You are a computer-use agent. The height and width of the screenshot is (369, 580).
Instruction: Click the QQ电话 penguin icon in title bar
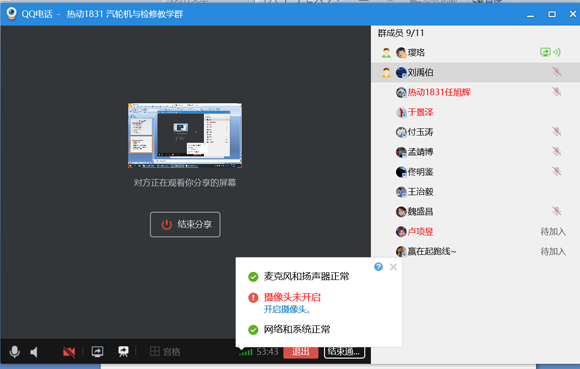pos(11,14)
